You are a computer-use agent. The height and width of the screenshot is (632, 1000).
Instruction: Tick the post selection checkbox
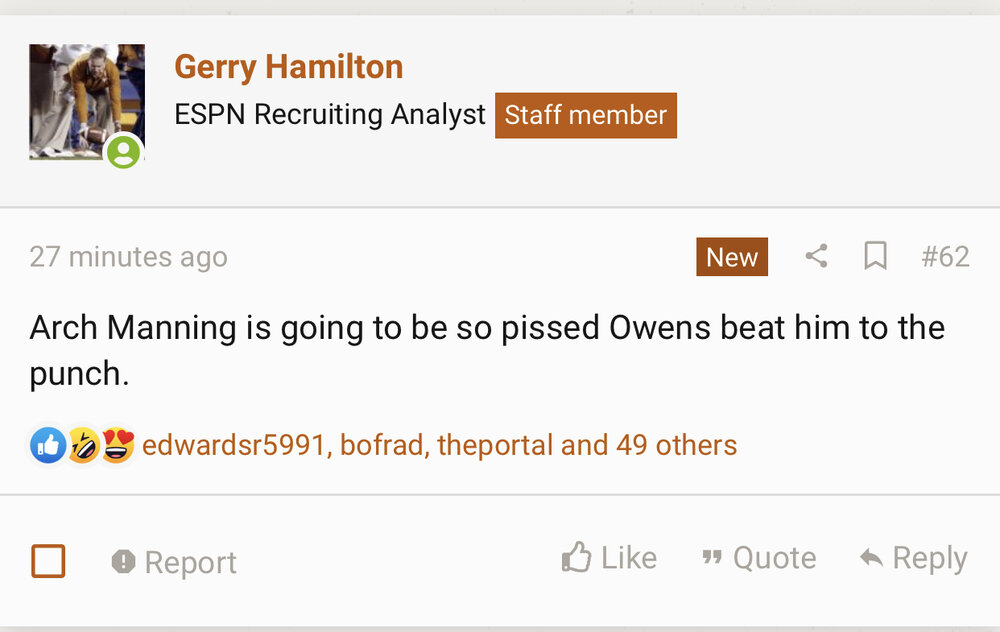pyautogui.click(x=48, y=561)
